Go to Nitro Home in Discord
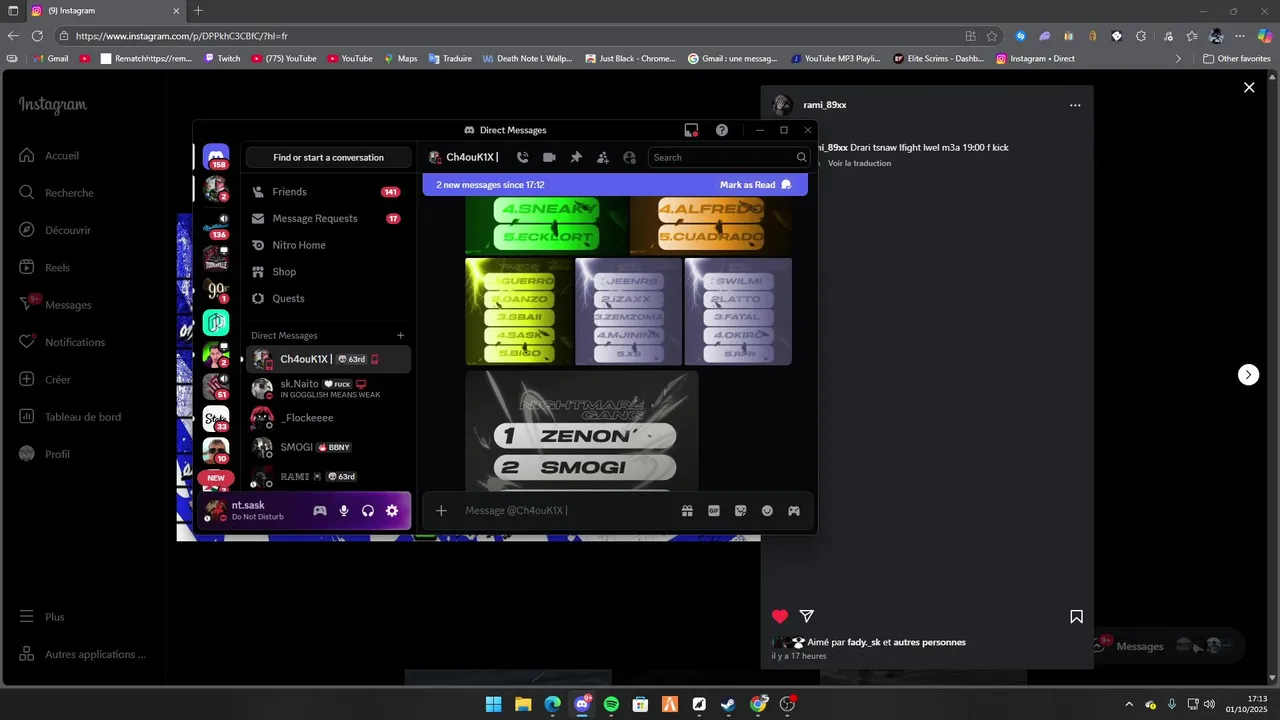 [x=328, y=245]
